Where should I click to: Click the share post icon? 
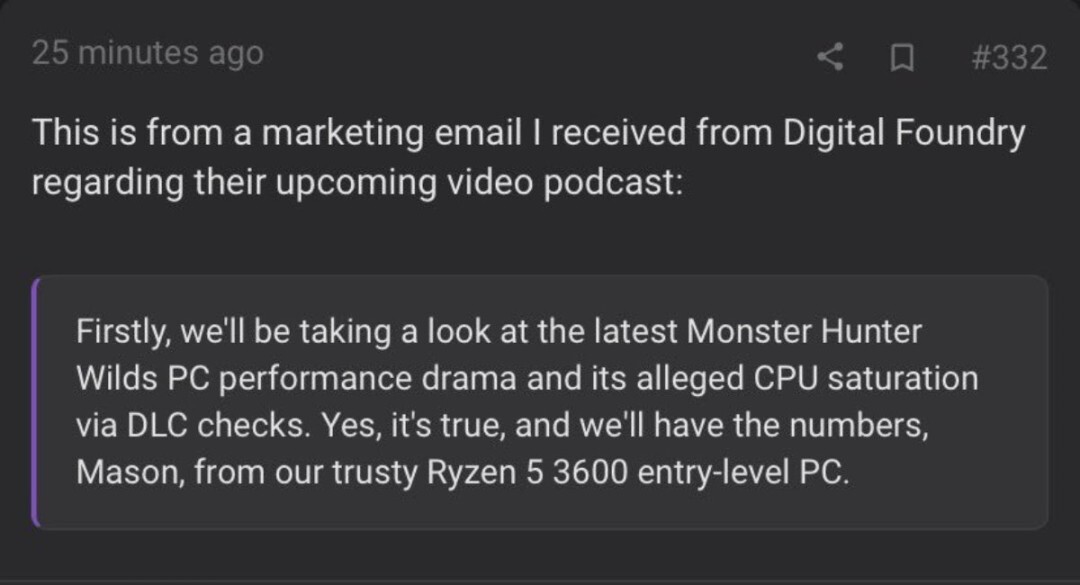830,57
